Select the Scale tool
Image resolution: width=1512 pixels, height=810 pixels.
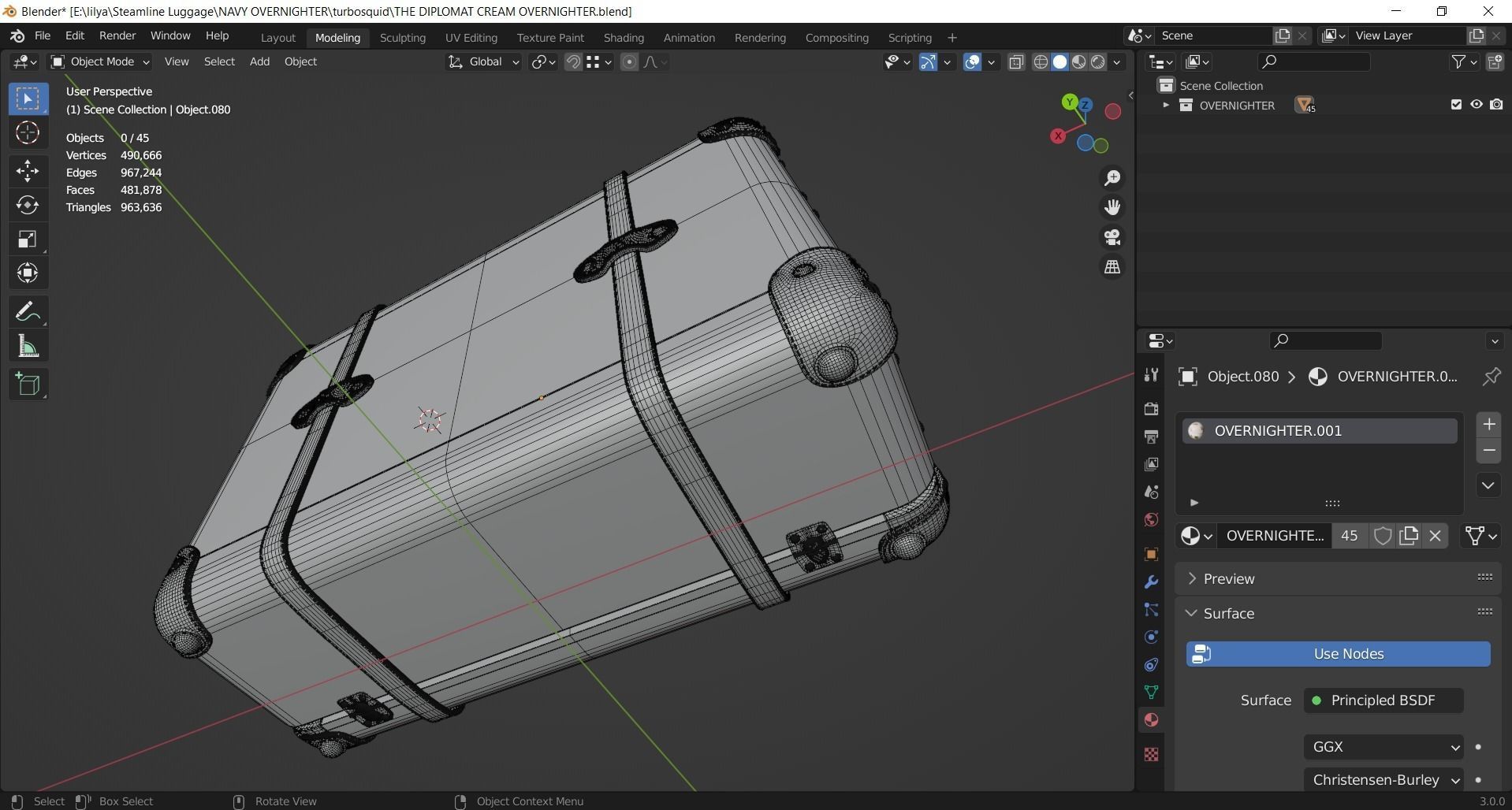point(28,239)
